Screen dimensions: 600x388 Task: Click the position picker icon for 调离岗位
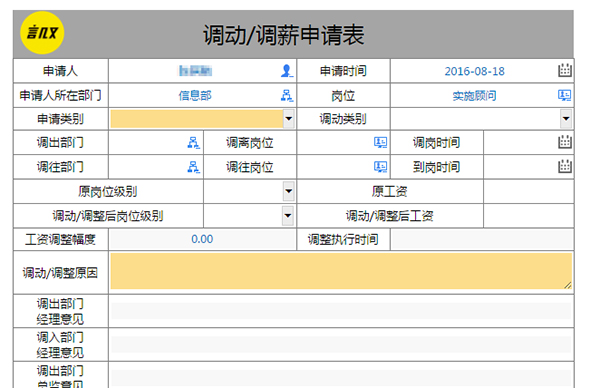(x=380, y=143)
